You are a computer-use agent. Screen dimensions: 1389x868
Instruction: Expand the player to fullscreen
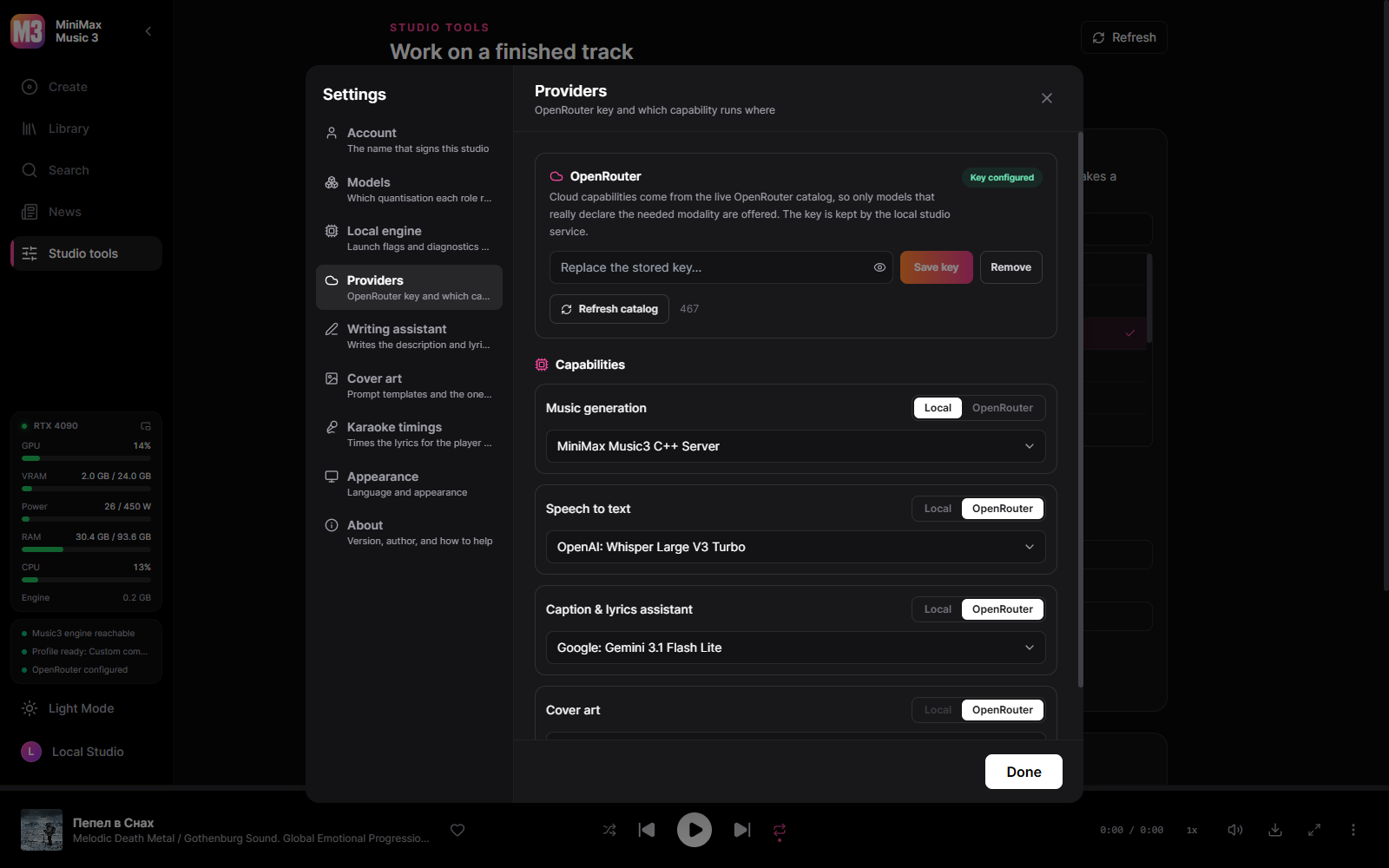(1314, 830)
